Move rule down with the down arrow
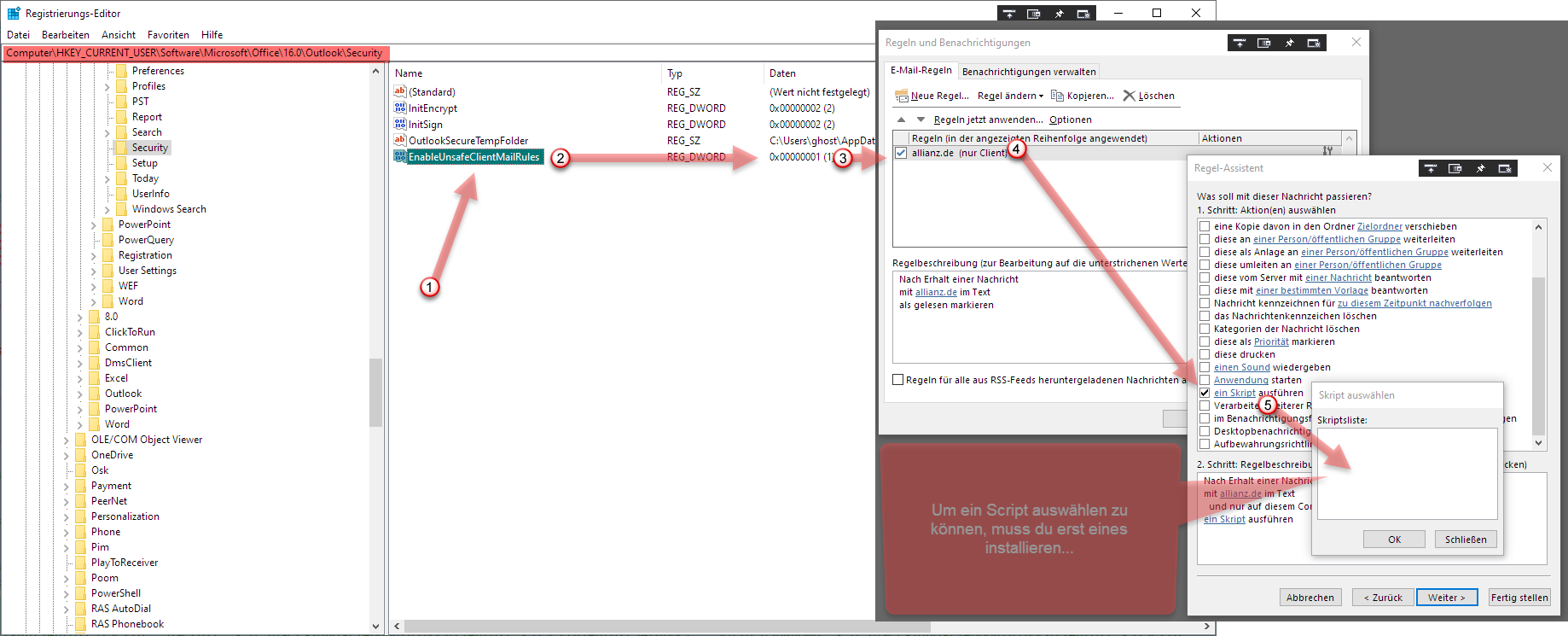 tap(920, 120)
